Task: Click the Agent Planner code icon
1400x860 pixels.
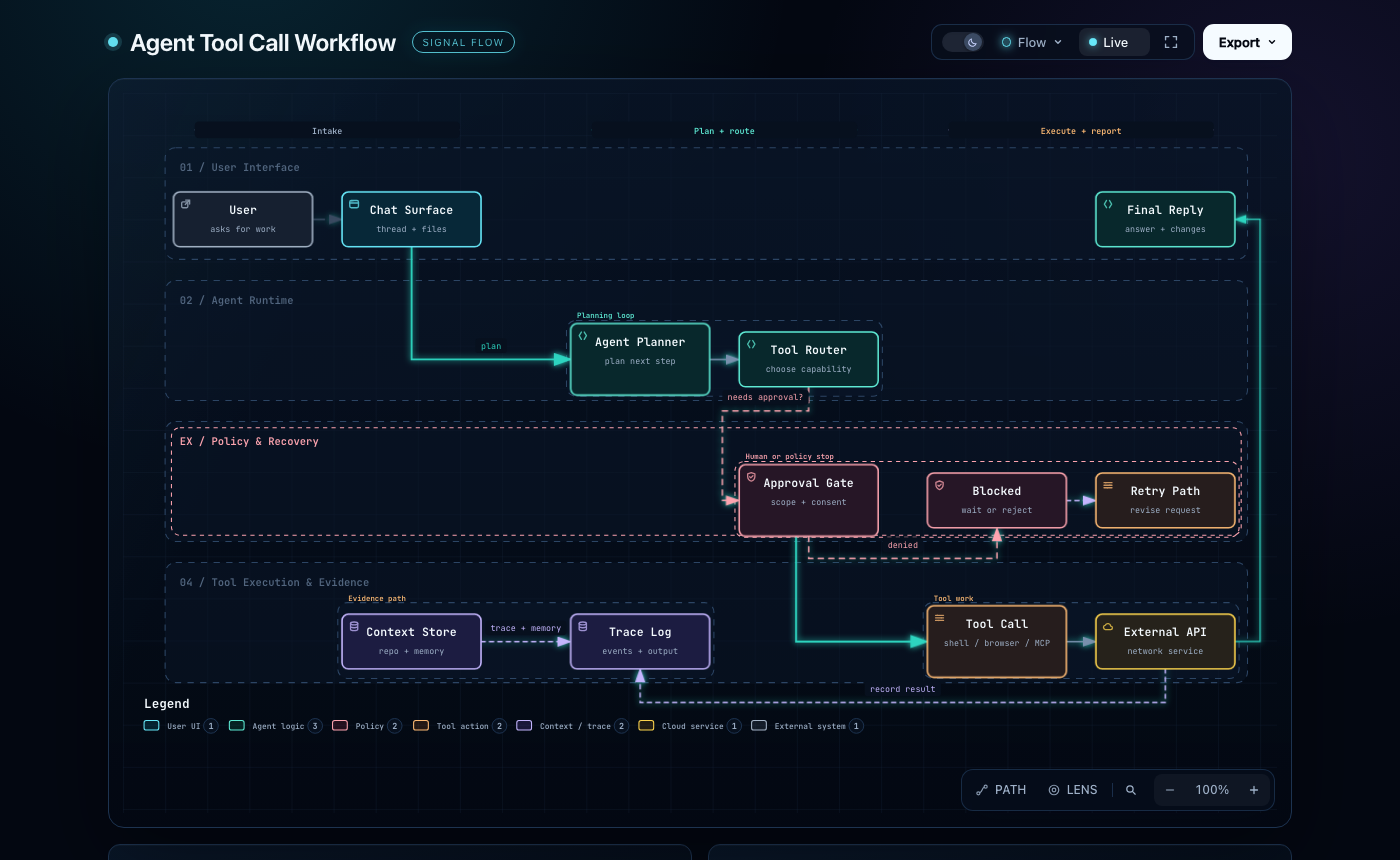Action: point(583,336)
